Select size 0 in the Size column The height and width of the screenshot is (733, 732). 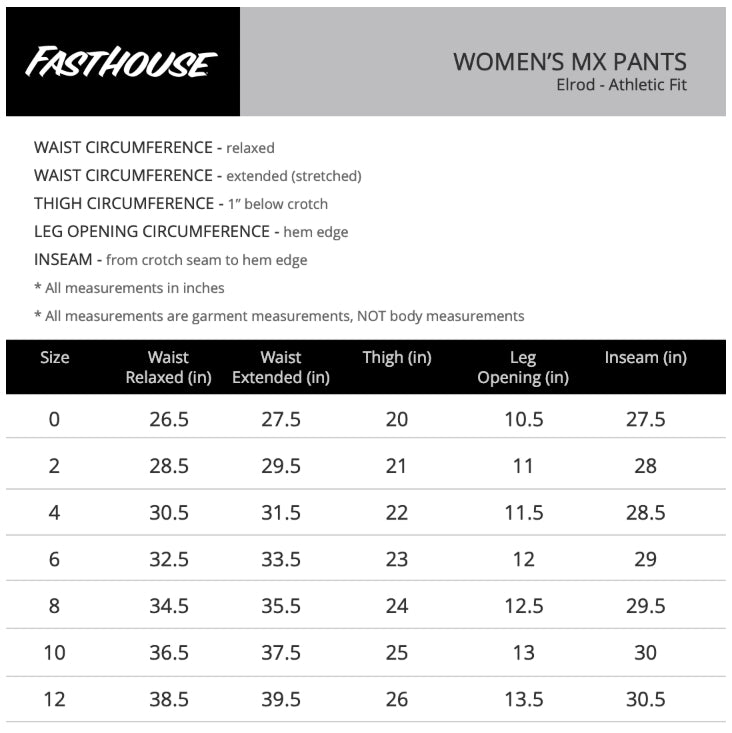(x=54, y=419)
